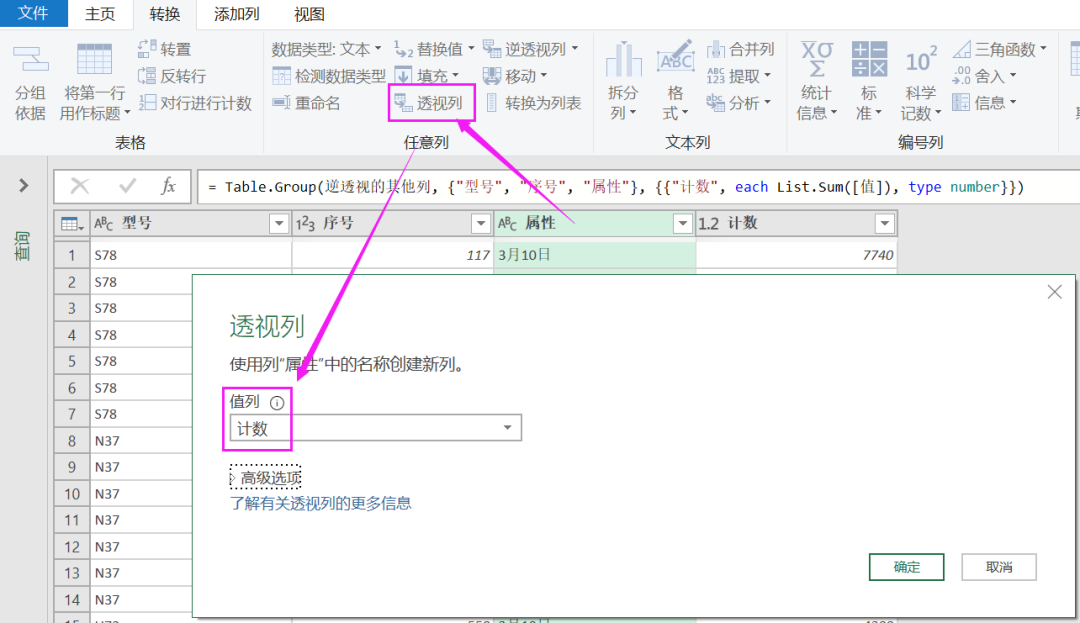Viewport: 1080px width, 623px height.
Task: Click the 透视列 (Pivot Column) button
Action: [x=428, y=103]
